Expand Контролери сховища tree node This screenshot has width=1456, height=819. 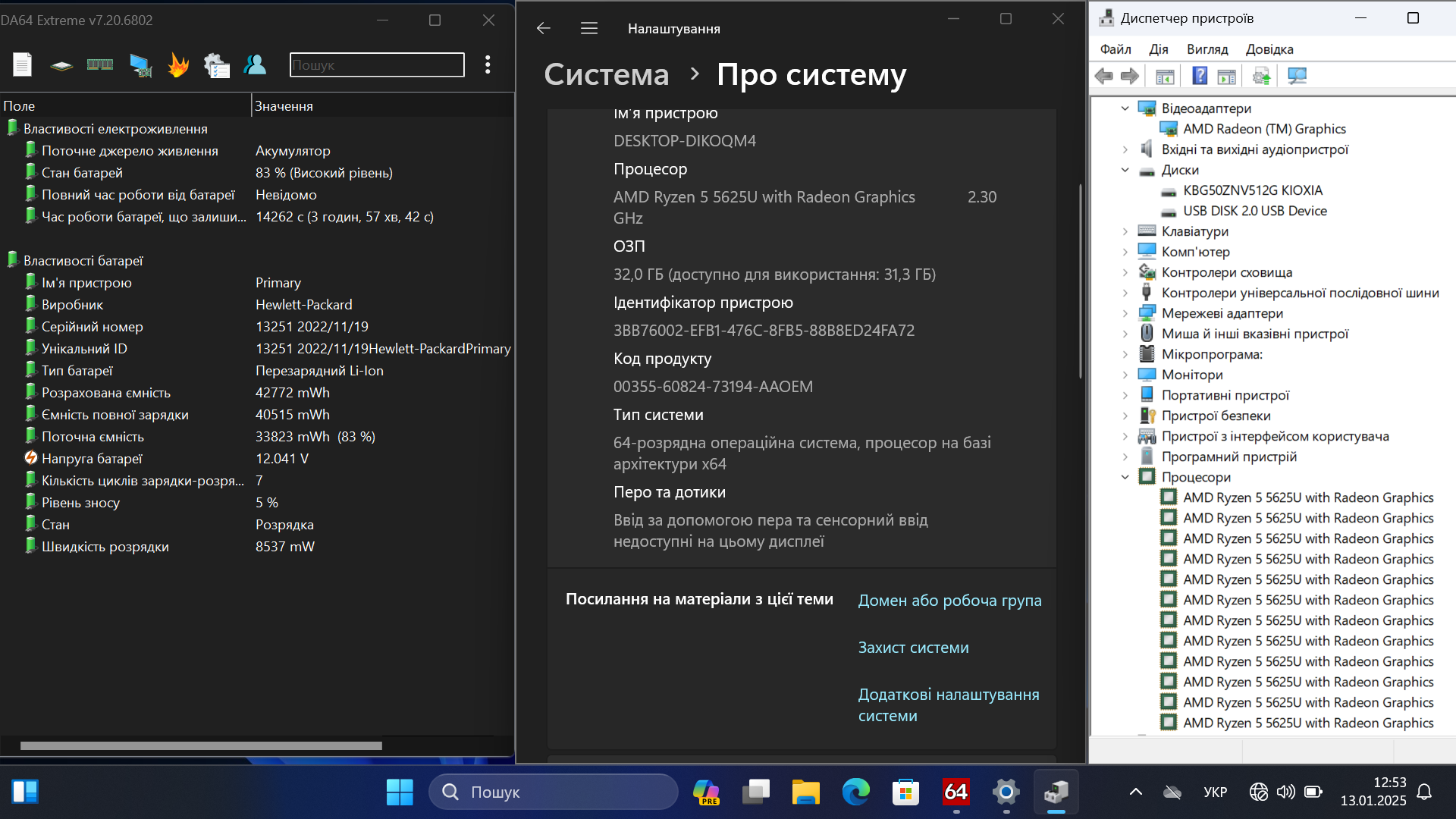(x=1125, y=272)
